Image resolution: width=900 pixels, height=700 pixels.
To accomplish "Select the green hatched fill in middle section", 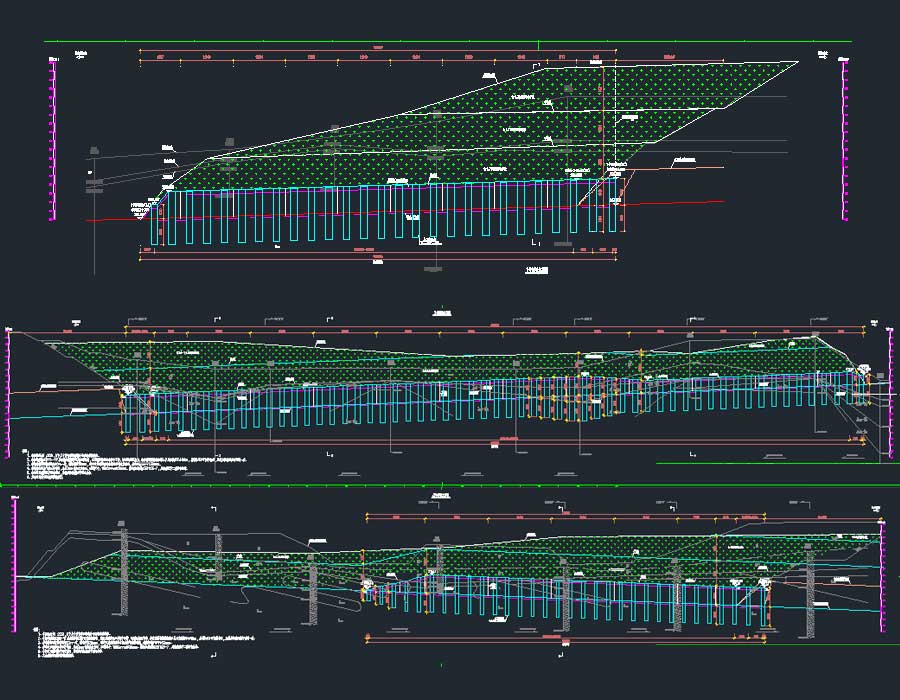I will 450,370.
